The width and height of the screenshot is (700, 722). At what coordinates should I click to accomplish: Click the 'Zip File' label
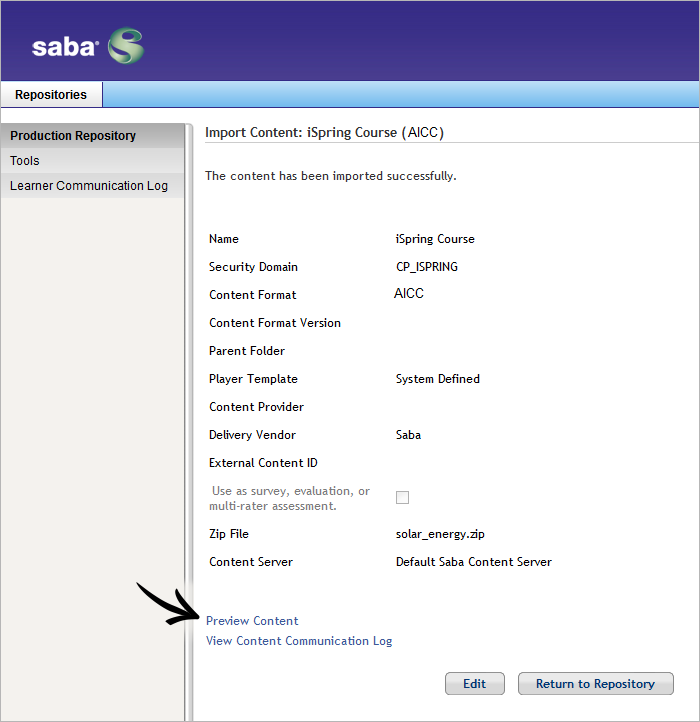pyautogui.click(x=229, y=534)
